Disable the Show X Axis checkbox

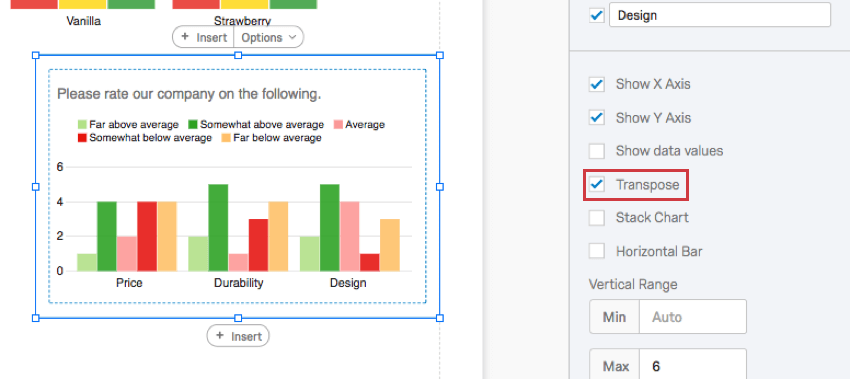[597, 84]
